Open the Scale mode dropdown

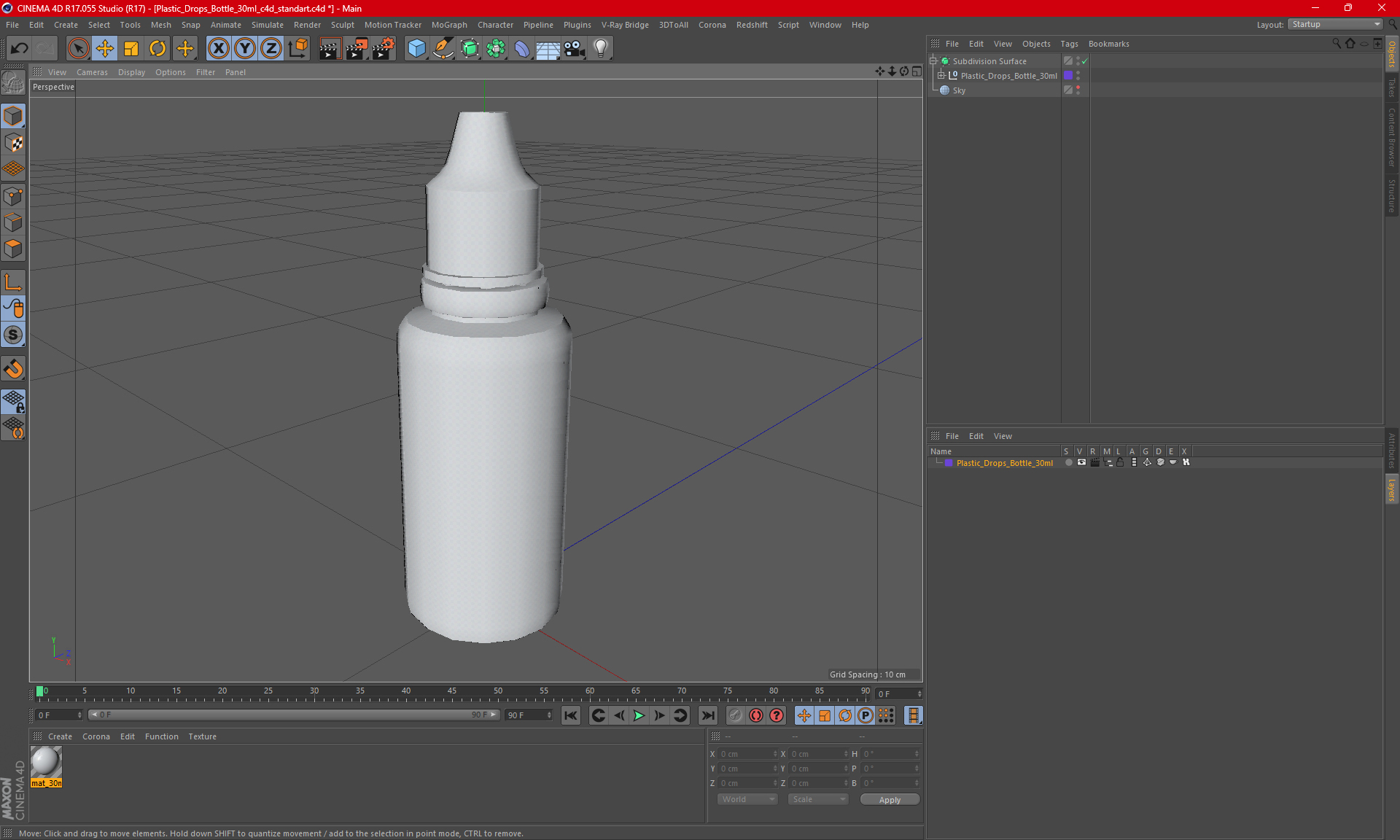pos(818,799)
